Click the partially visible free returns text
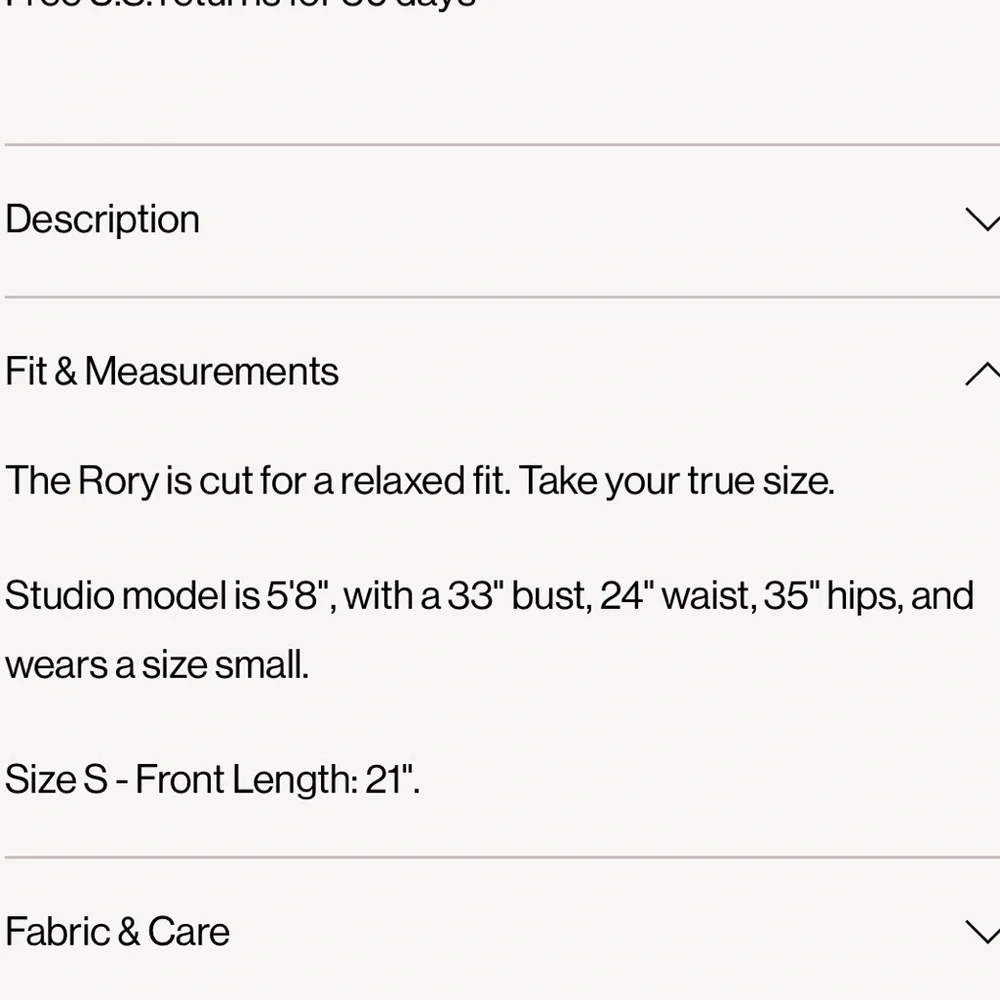The height and width of the screenshot is (1000, 1000). tap(240, 4)
